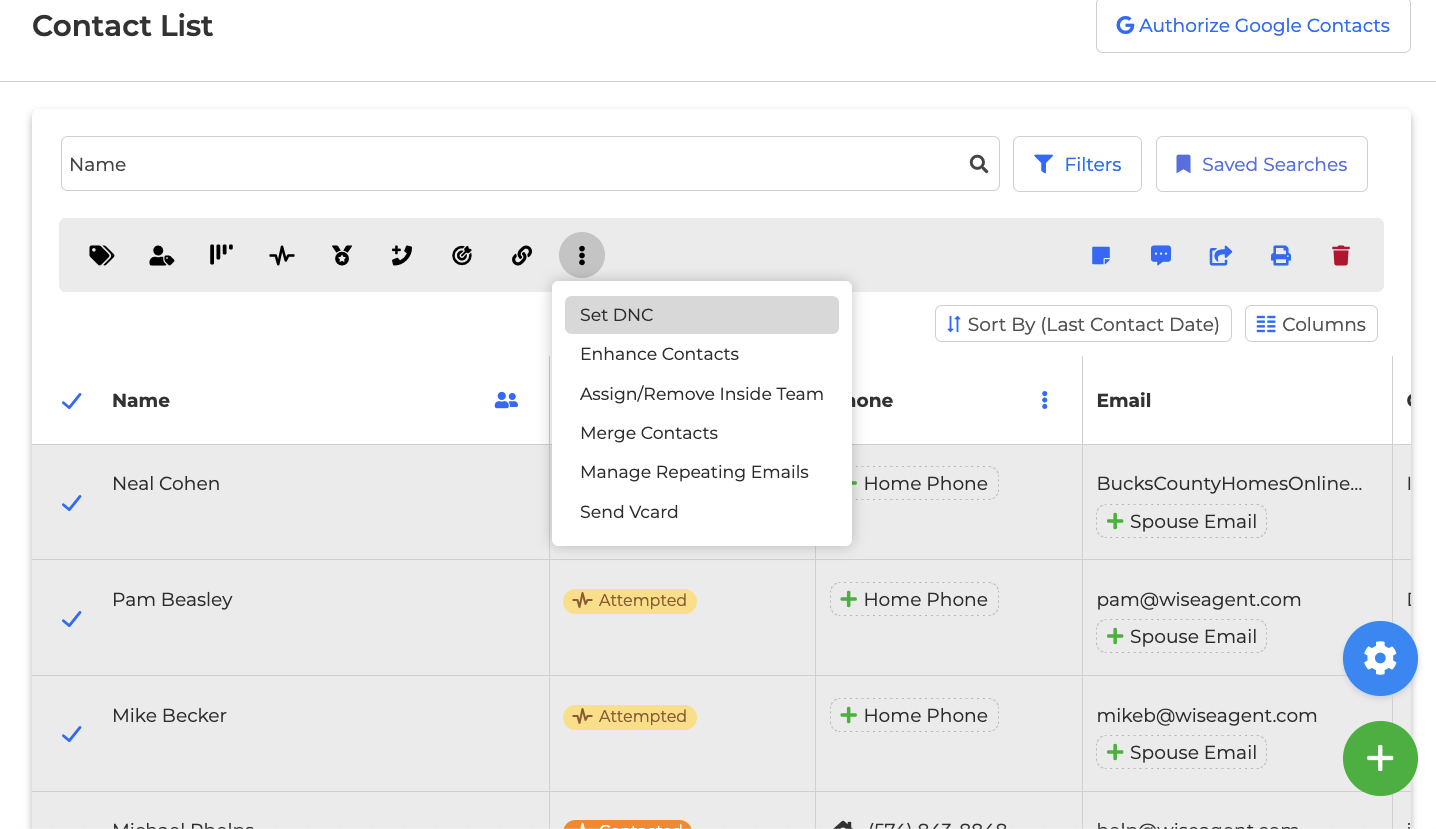Viewport: 1436px width, 829px height.
Task: Click the search magnifier icon
Action: [979, 164]
